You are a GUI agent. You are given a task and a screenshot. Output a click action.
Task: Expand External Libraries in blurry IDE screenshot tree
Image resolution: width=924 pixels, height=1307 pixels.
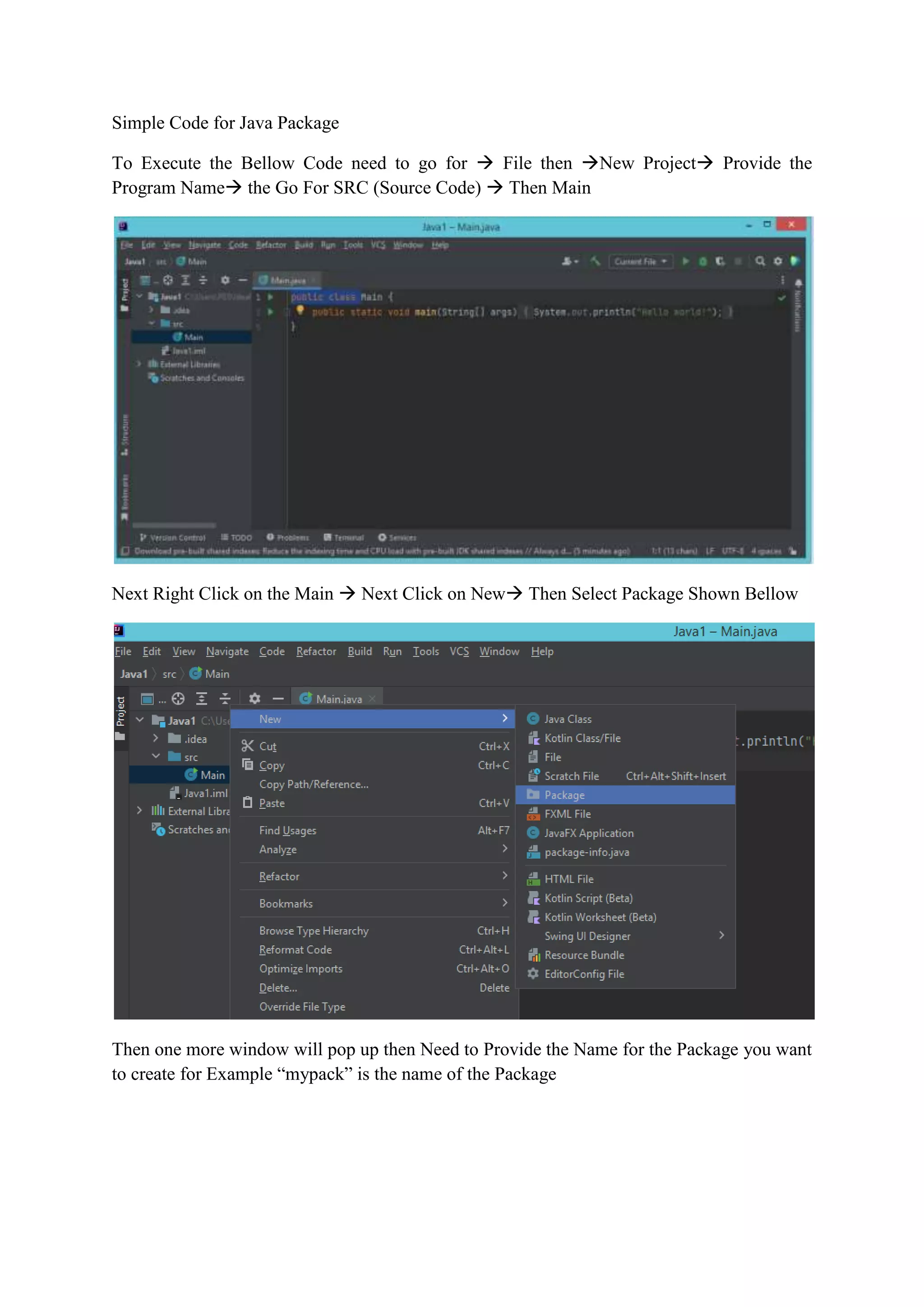coord(139,364)
